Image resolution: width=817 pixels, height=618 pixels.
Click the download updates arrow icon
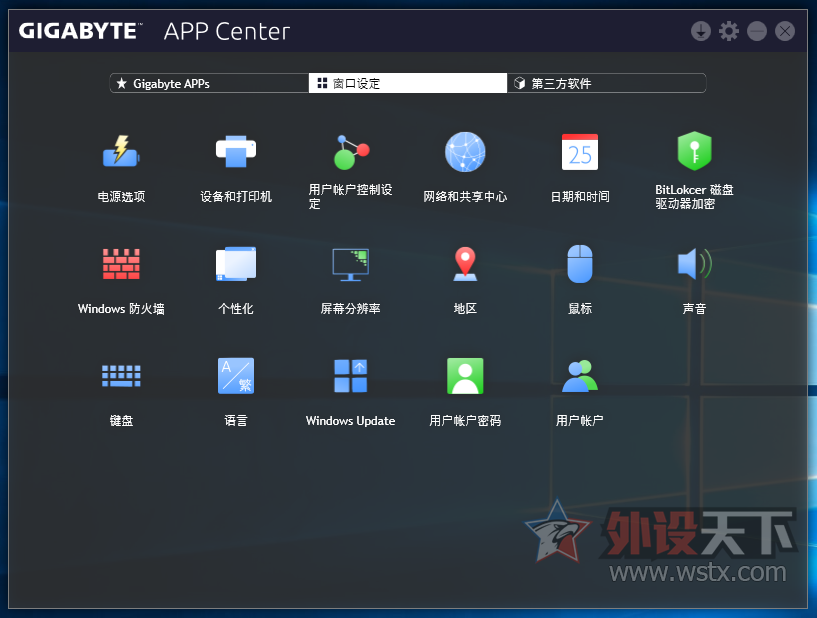701,31
